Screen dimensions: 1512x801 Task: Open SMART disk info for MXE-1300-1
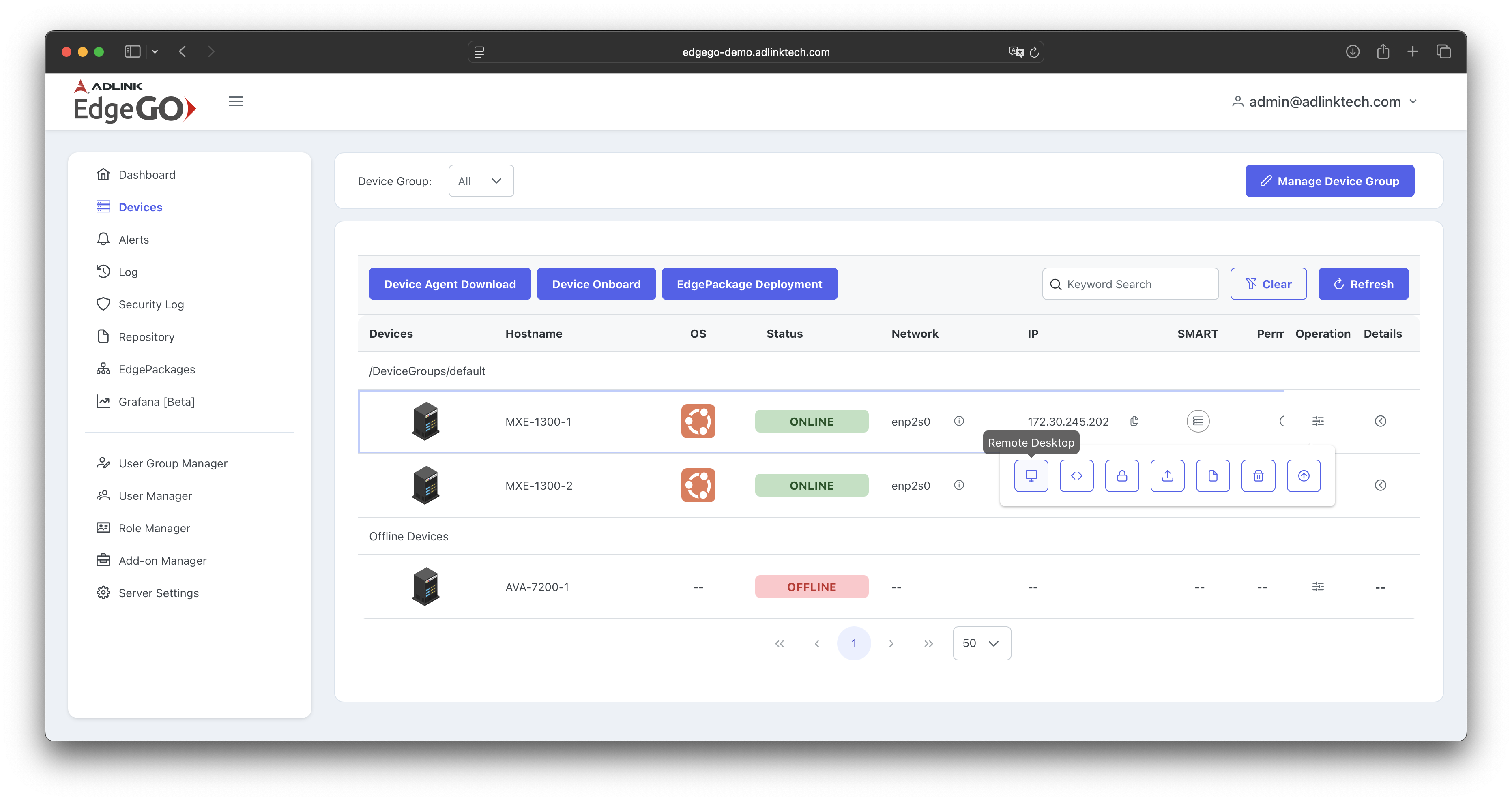pos(1197,421)
